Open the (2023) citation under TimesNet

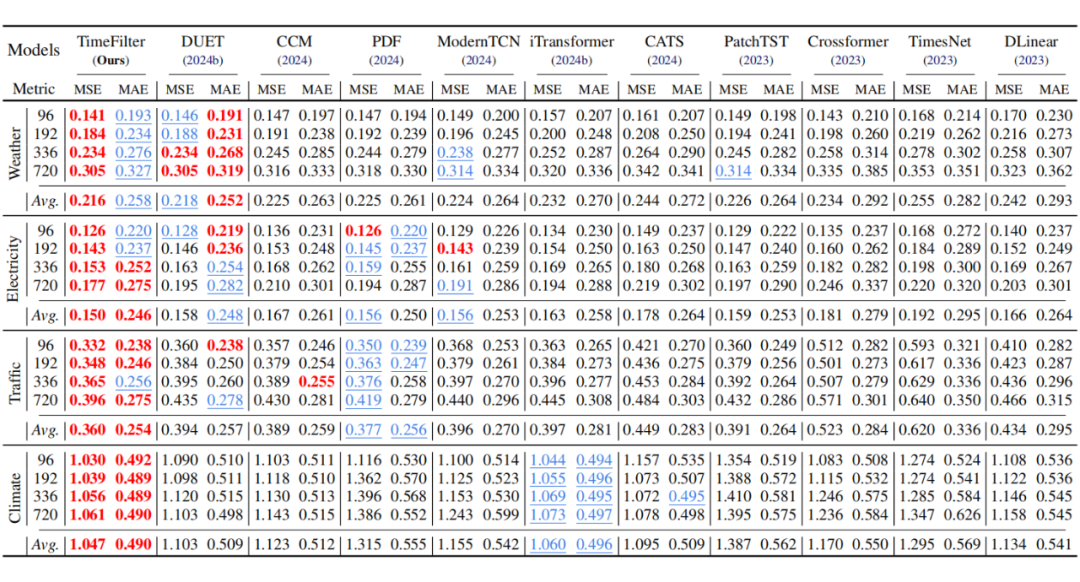pos(939,61)
